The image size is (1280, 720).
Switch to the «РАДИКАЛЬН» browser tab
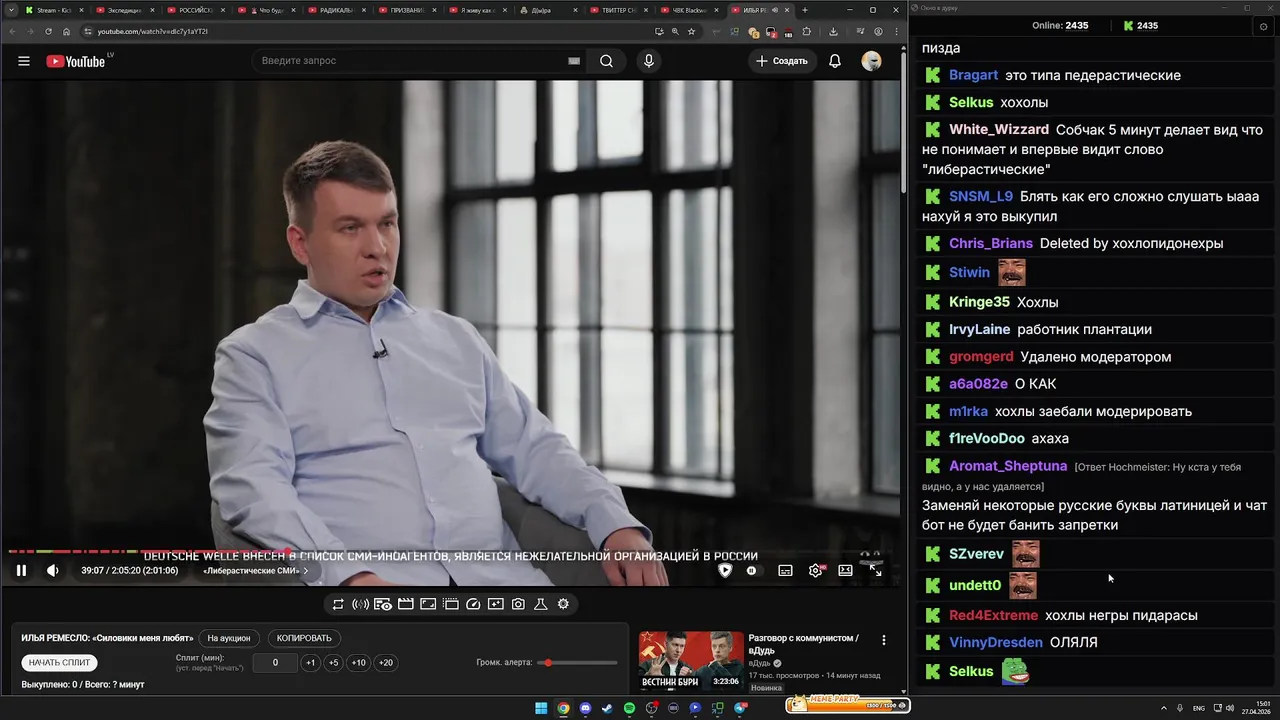(x=338, y=10)
